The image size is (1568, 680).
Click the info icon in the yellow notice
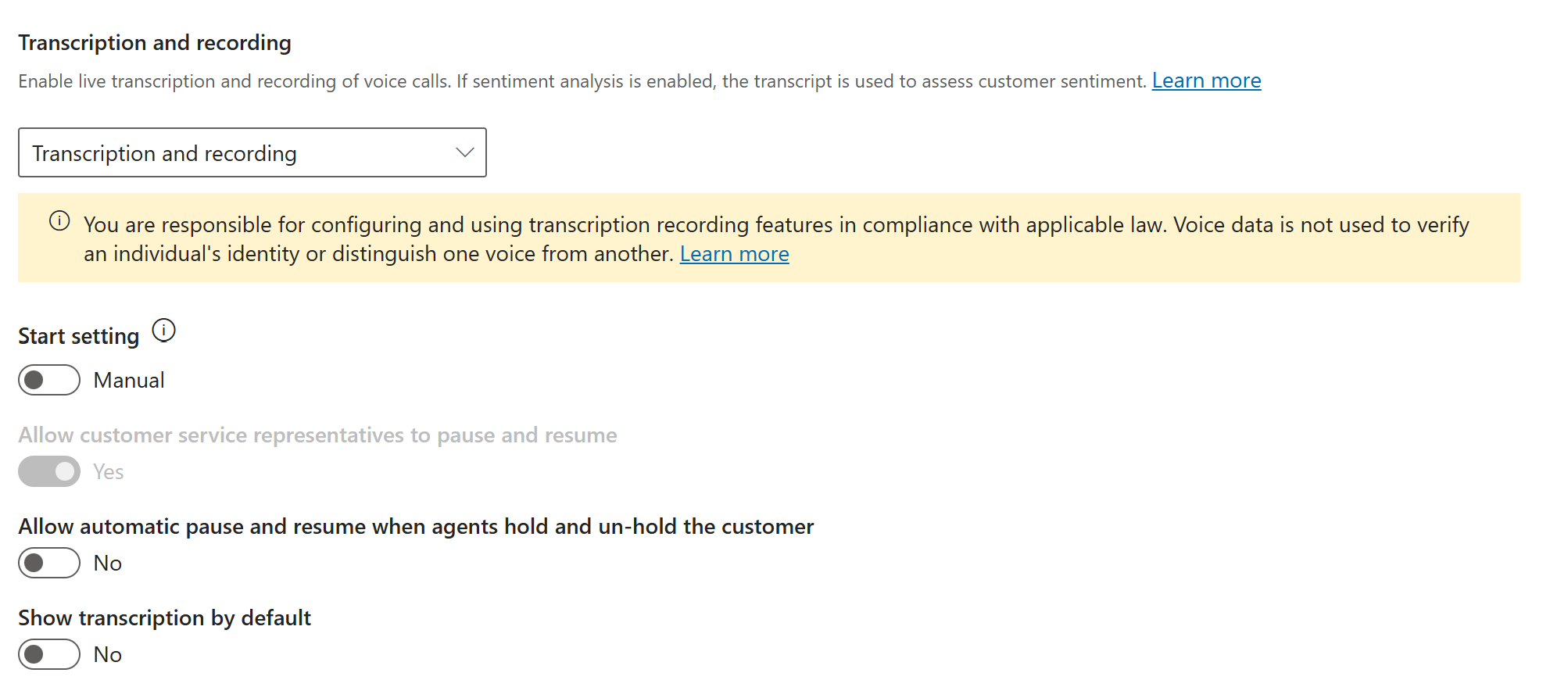pyautogui.click(x=59, y=221)
